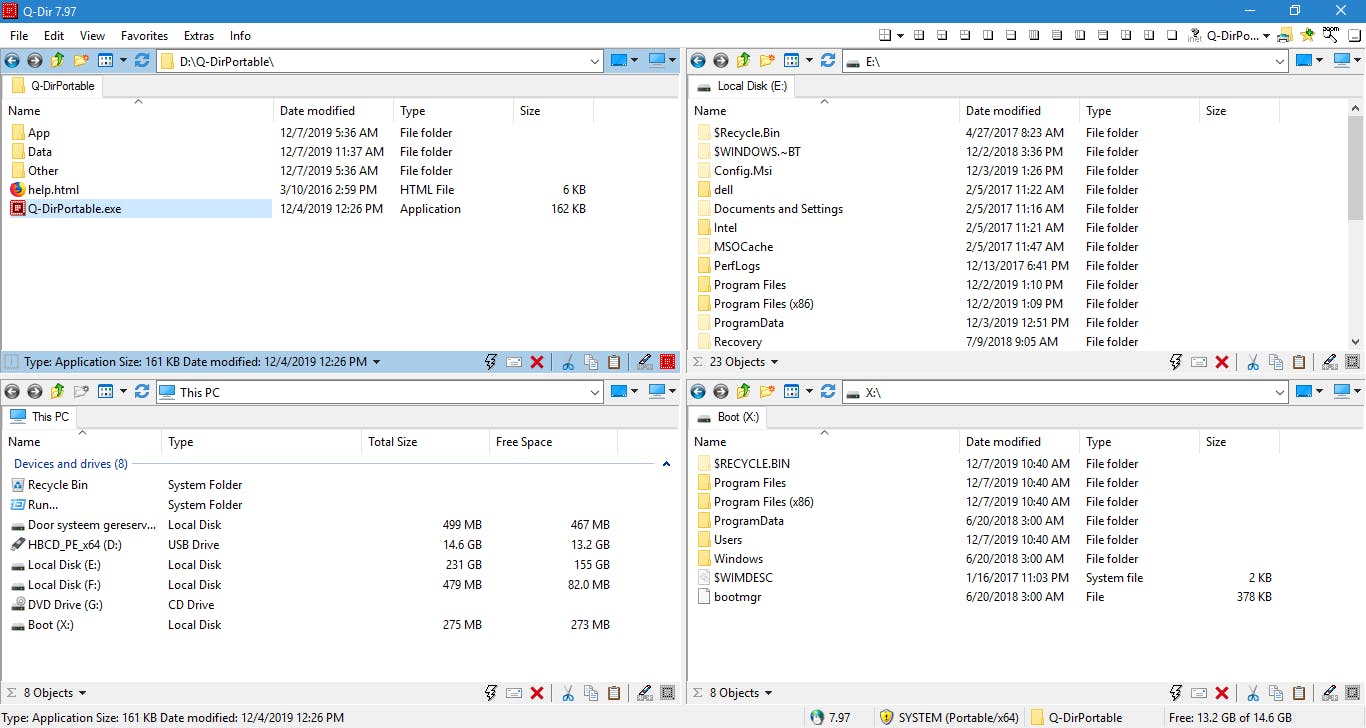Go up one folder in the This PC pane
This screenshot has width=1366, height=728.
tap(58, 391)
